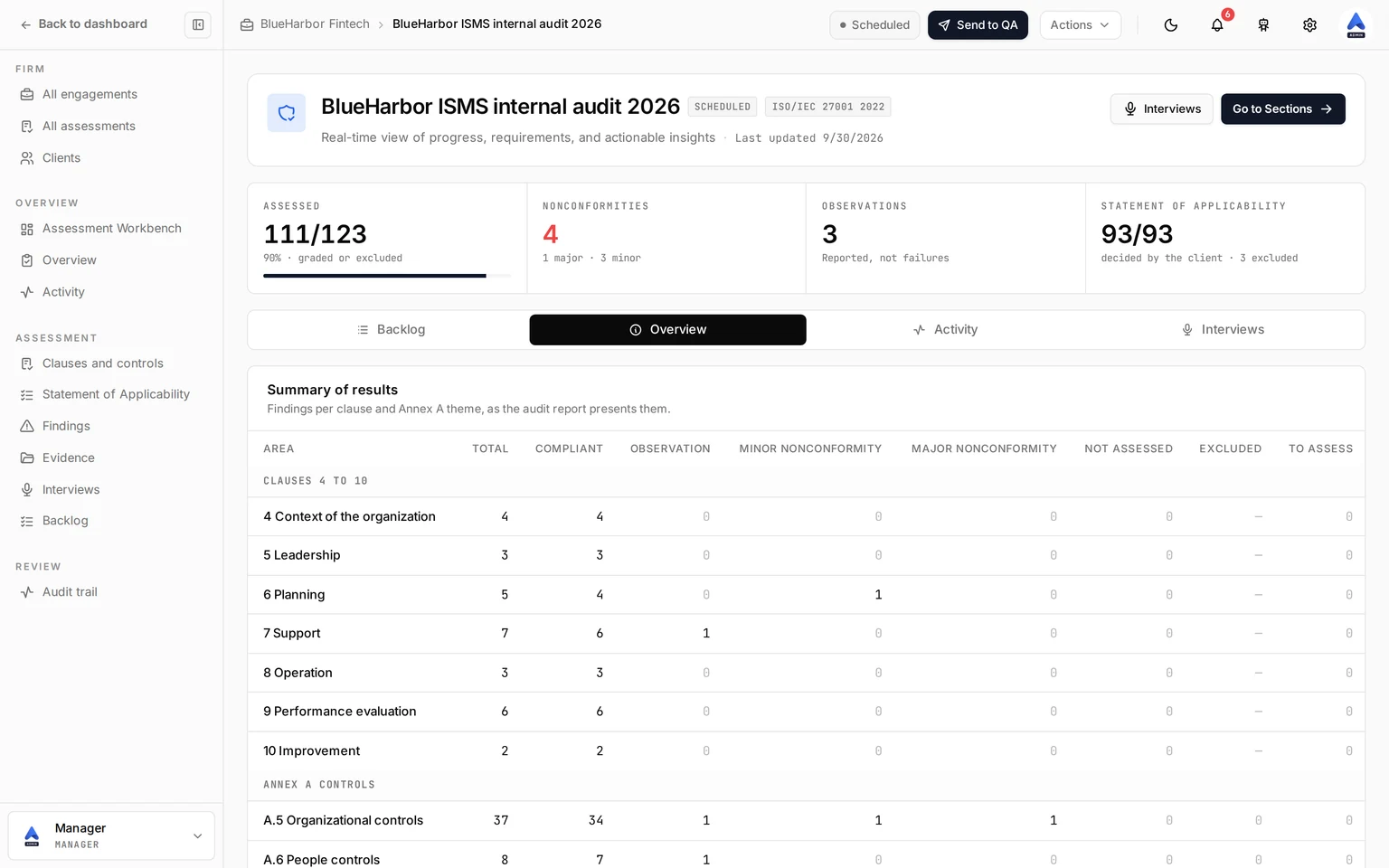Click Clauses and controls icon

tap(27, 363)
